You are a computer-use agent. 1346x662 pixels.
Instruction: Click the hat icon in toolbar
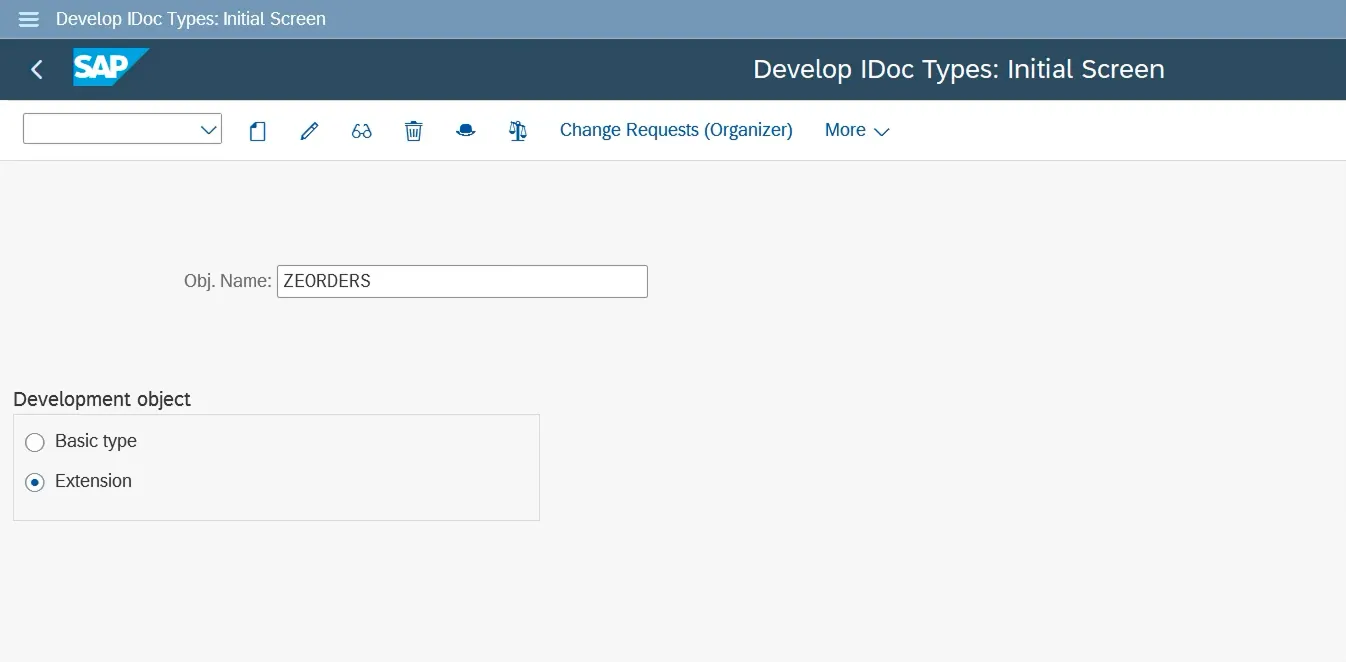(465, 131)
